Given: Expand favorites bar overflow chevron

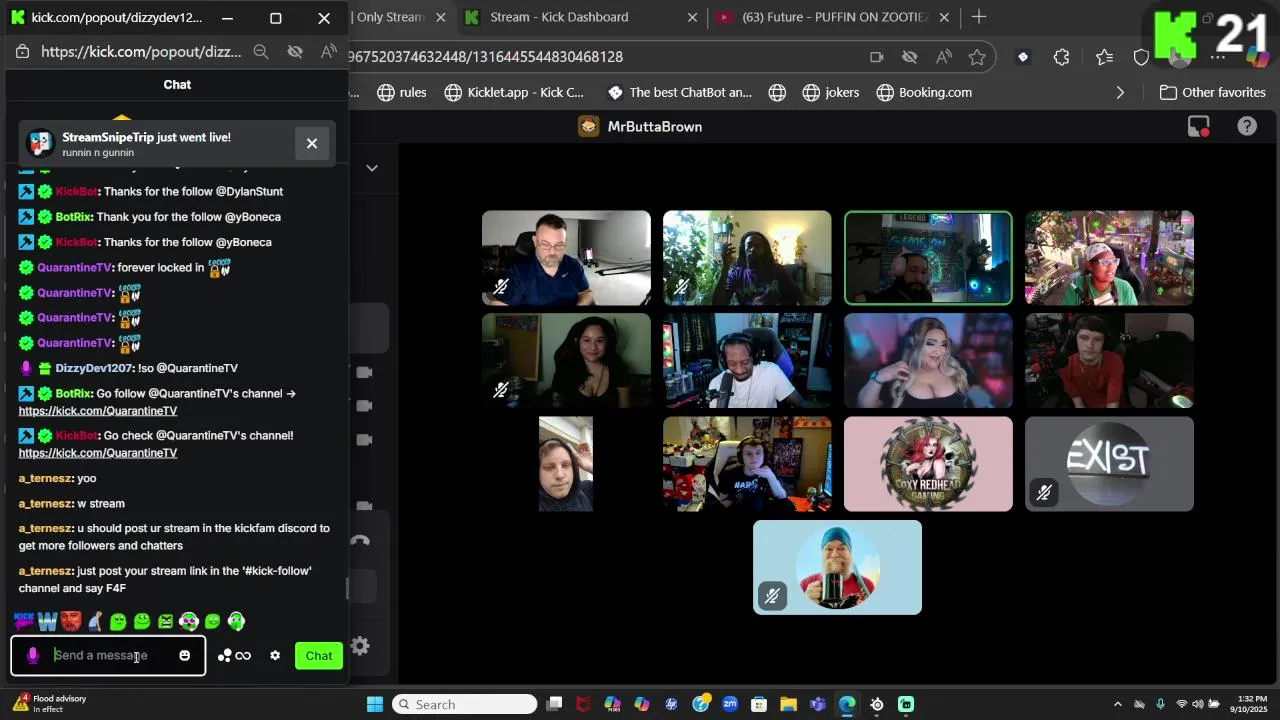Looking at the screenshot, I should 1120,92.
